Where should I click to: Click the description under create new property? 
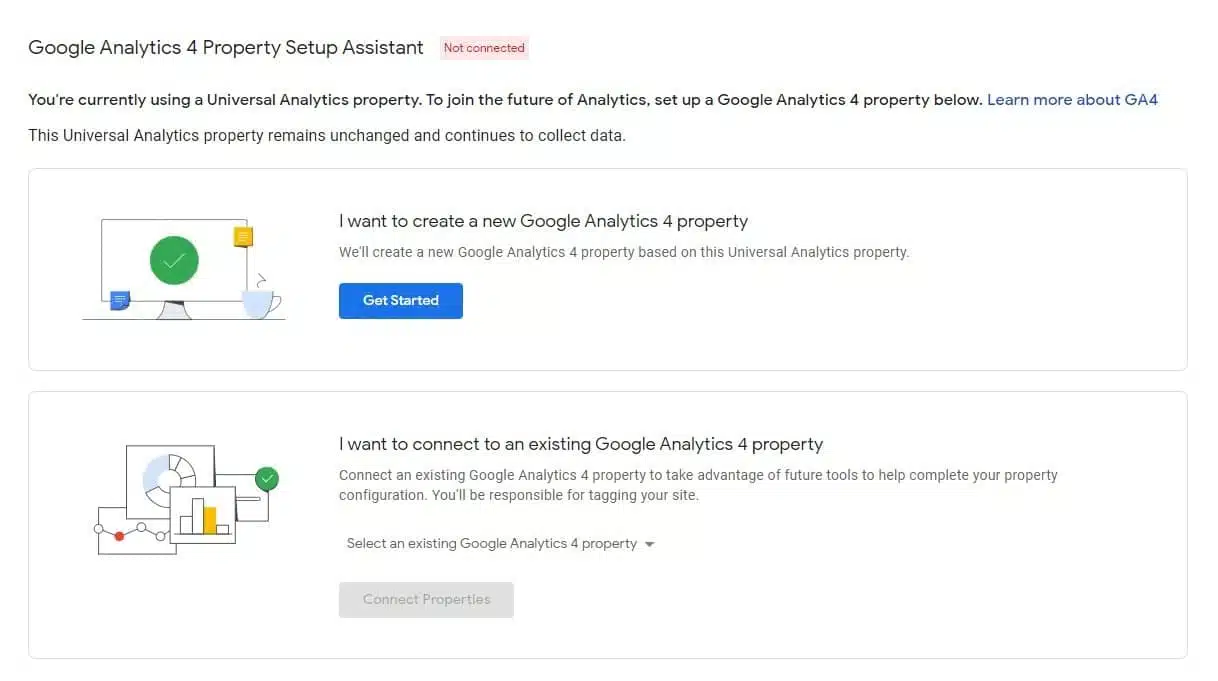(x=623, y=252)
